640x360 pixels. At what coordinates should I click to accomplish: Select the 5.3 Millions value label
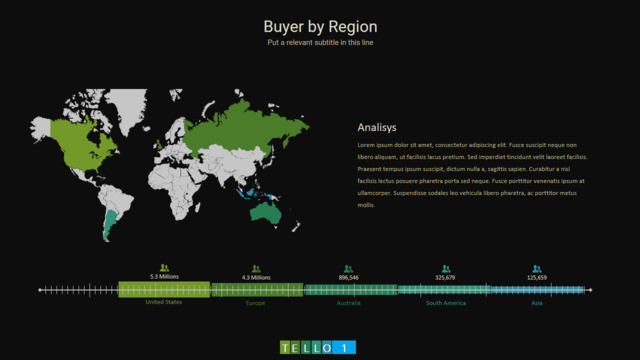(164, 277)
